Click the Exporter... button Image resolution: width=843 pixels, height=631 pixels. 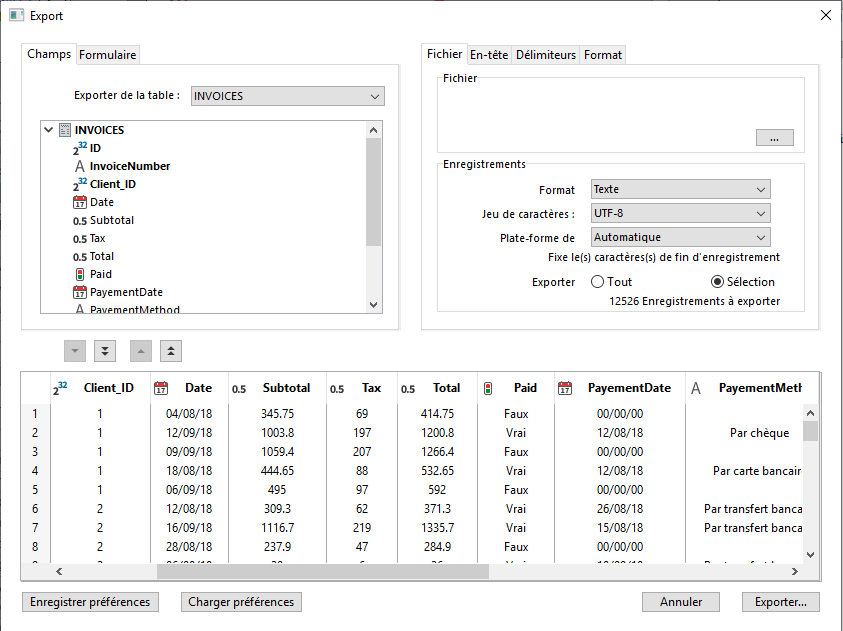(x=780, y=602)
